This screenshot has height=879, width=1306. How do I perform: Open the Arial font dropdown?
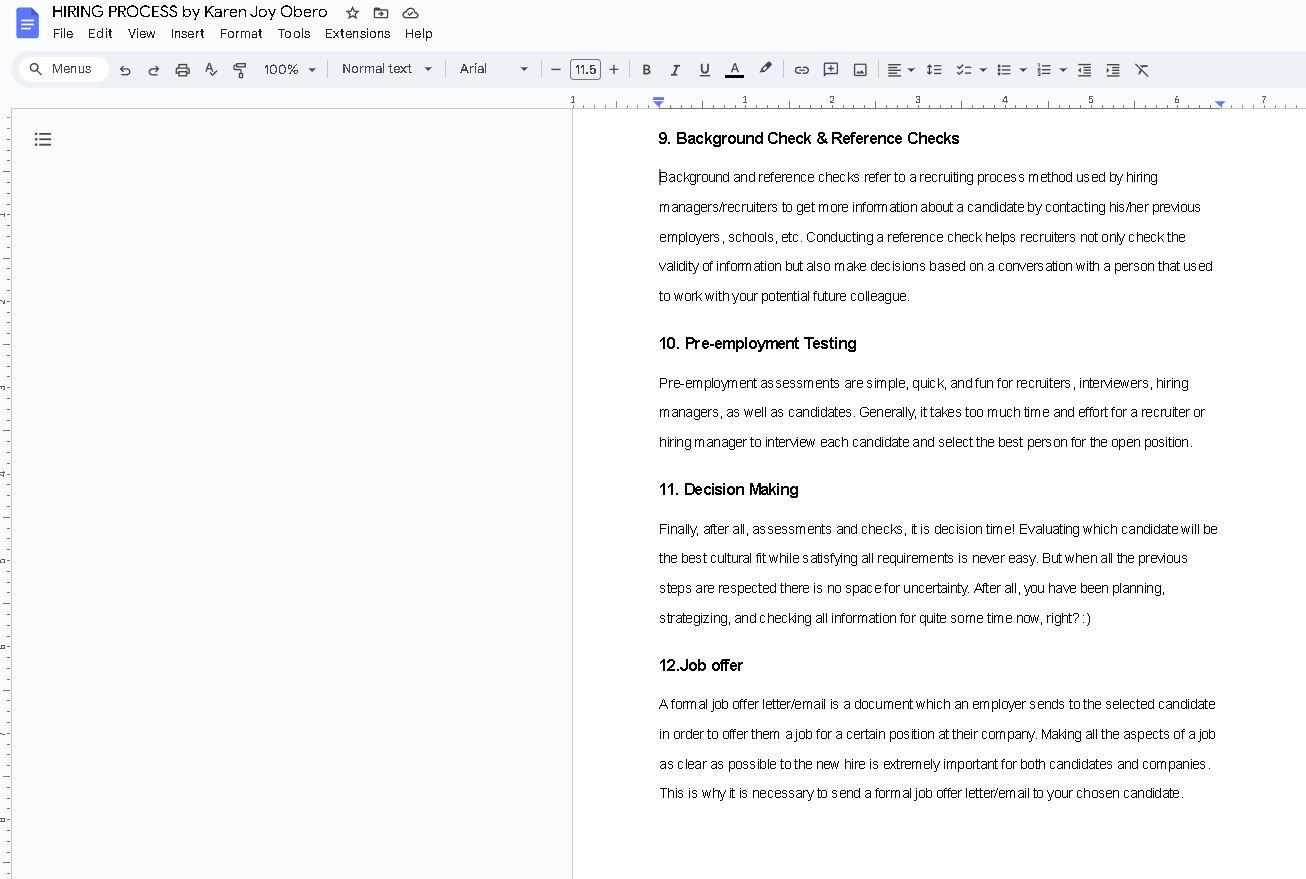494,69
